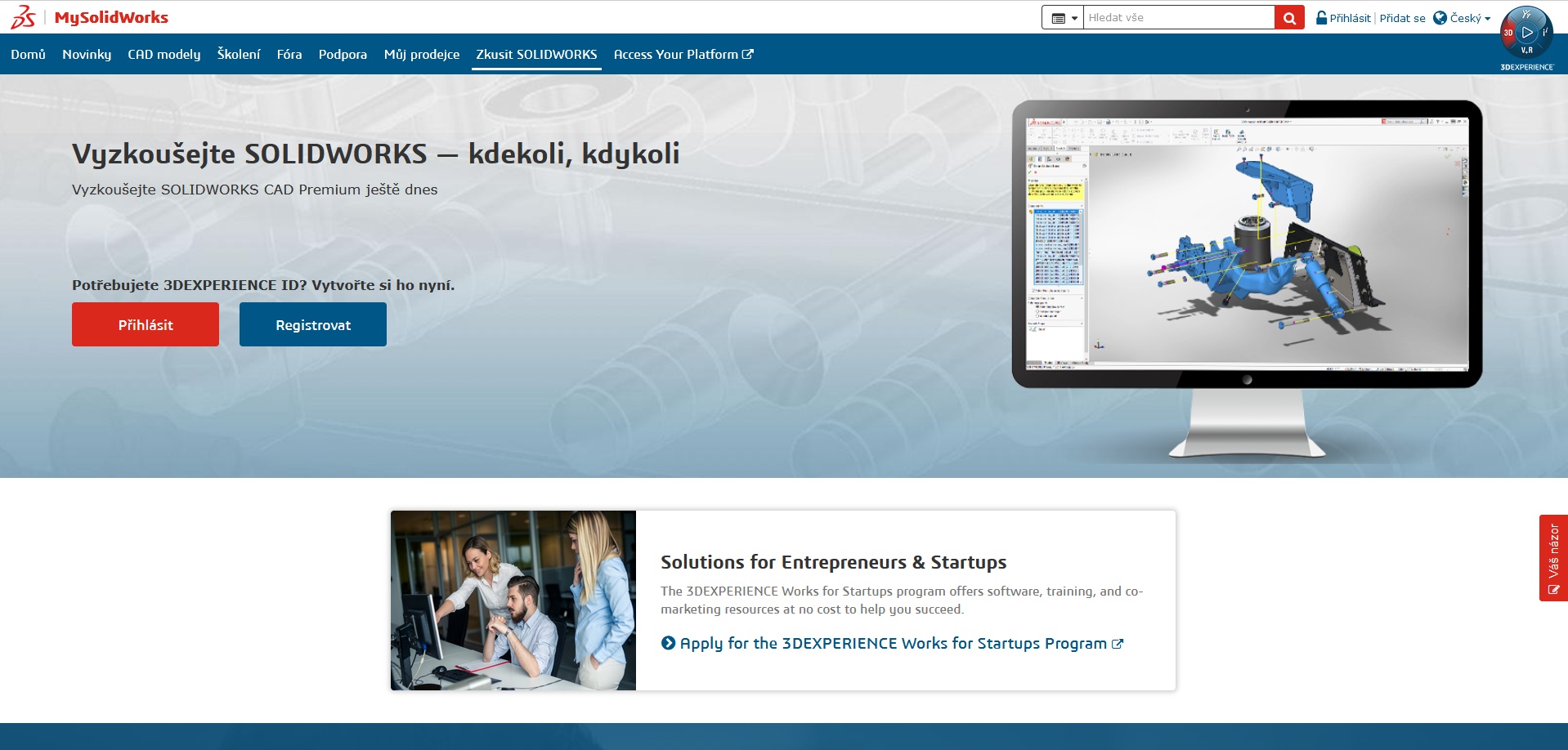1568x750 pixels.
Task: Click the 'Vyzkoušejte SOLIDWORKS — kdekoli, kdykoli' heading
Action: coord(376,154)
